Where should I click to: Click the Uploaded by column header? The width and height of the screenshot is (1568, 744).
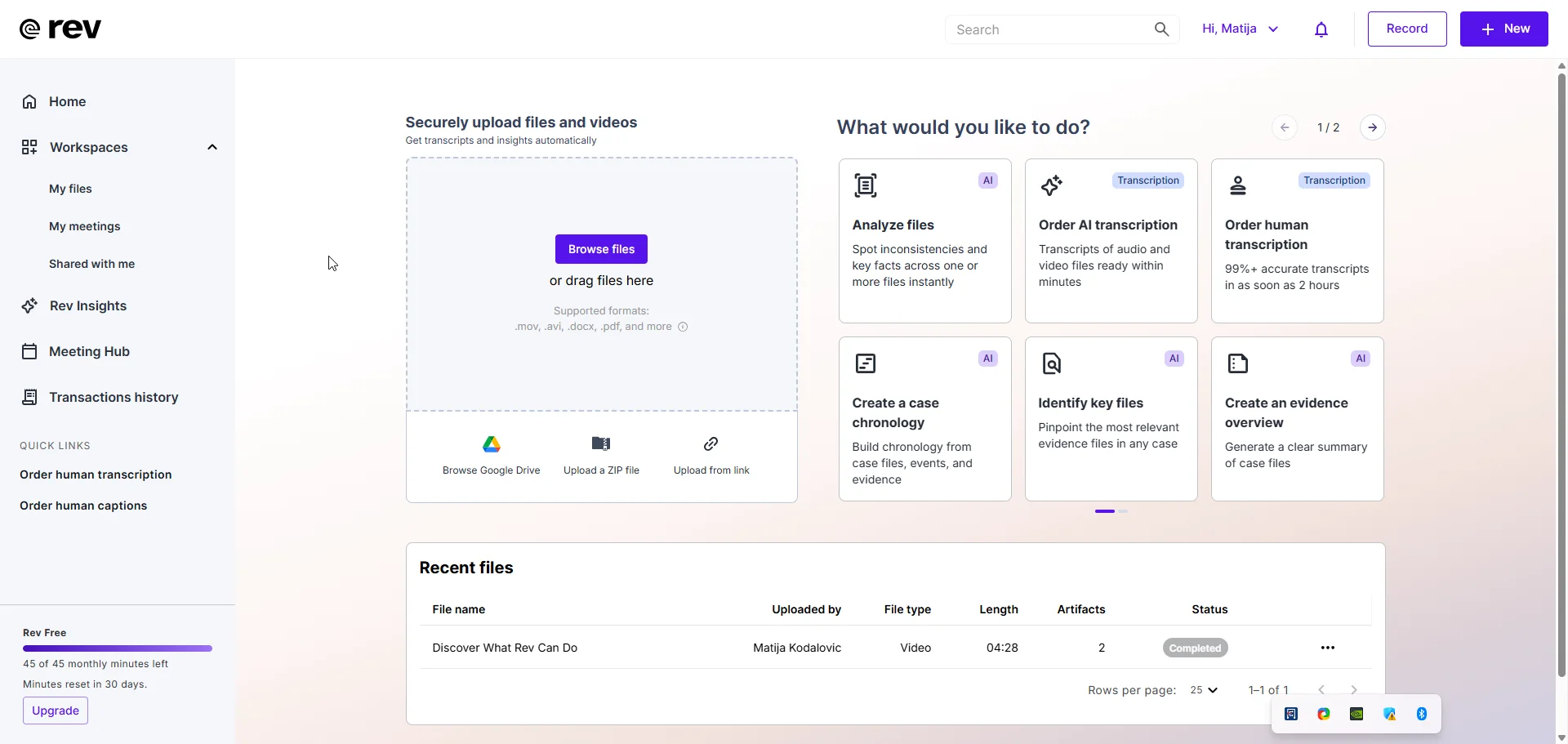(806, 609)
